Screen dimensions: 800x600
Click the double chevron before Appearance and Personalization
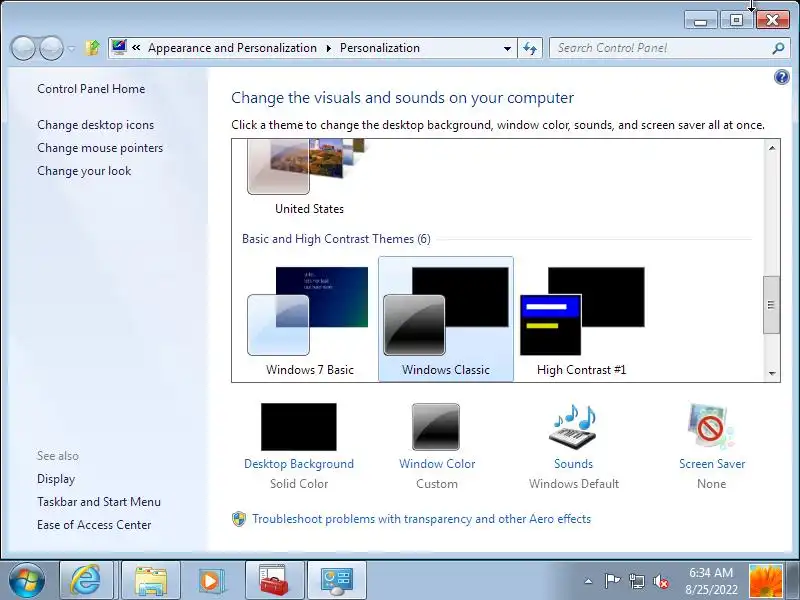(136, 47)
